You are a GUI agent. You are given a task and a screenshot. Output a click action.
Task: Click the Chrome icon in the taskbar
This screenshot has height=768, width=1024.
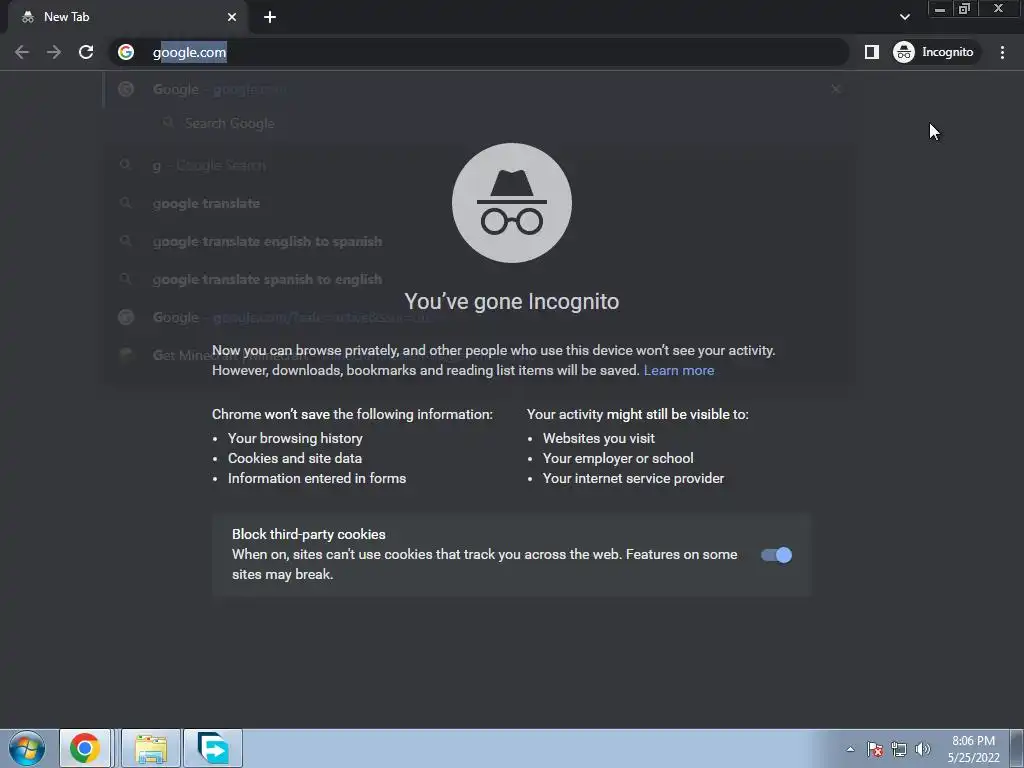[x=85, y=748]
